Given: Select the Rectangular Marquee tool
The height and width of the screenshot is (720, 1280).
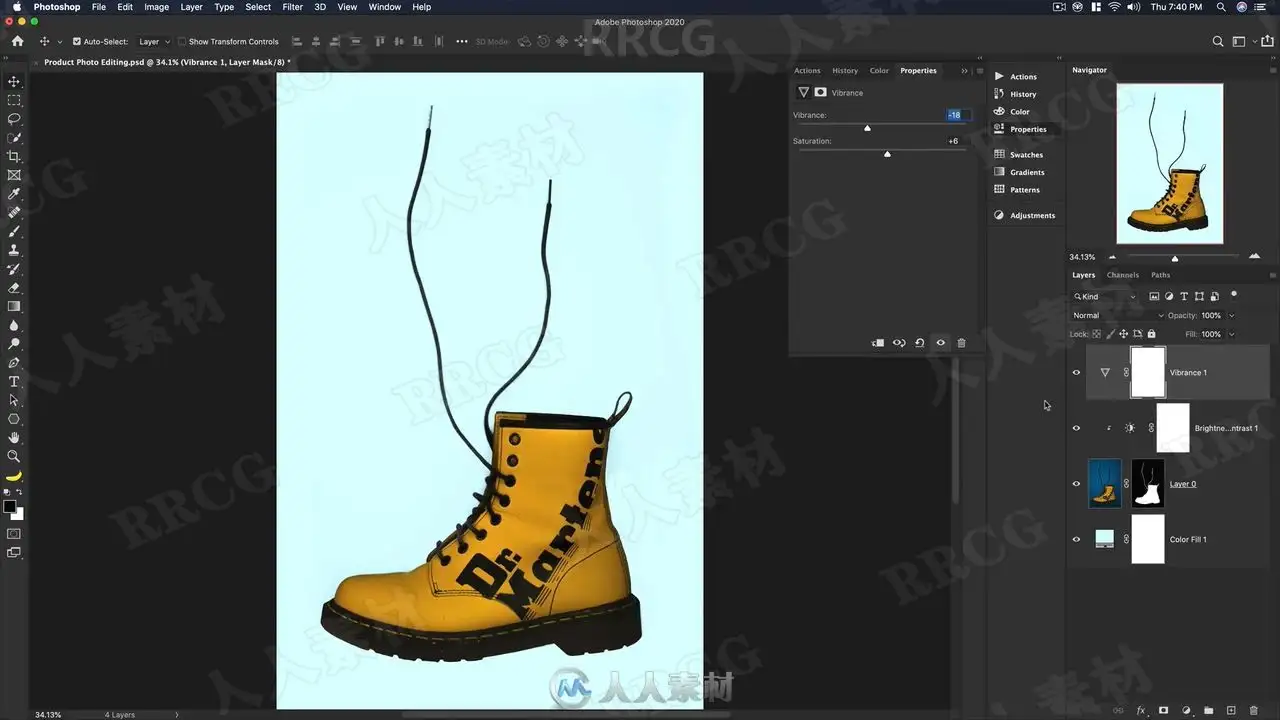Looking at the screenshot, I should pyautogui.click(x=14, y=100).
